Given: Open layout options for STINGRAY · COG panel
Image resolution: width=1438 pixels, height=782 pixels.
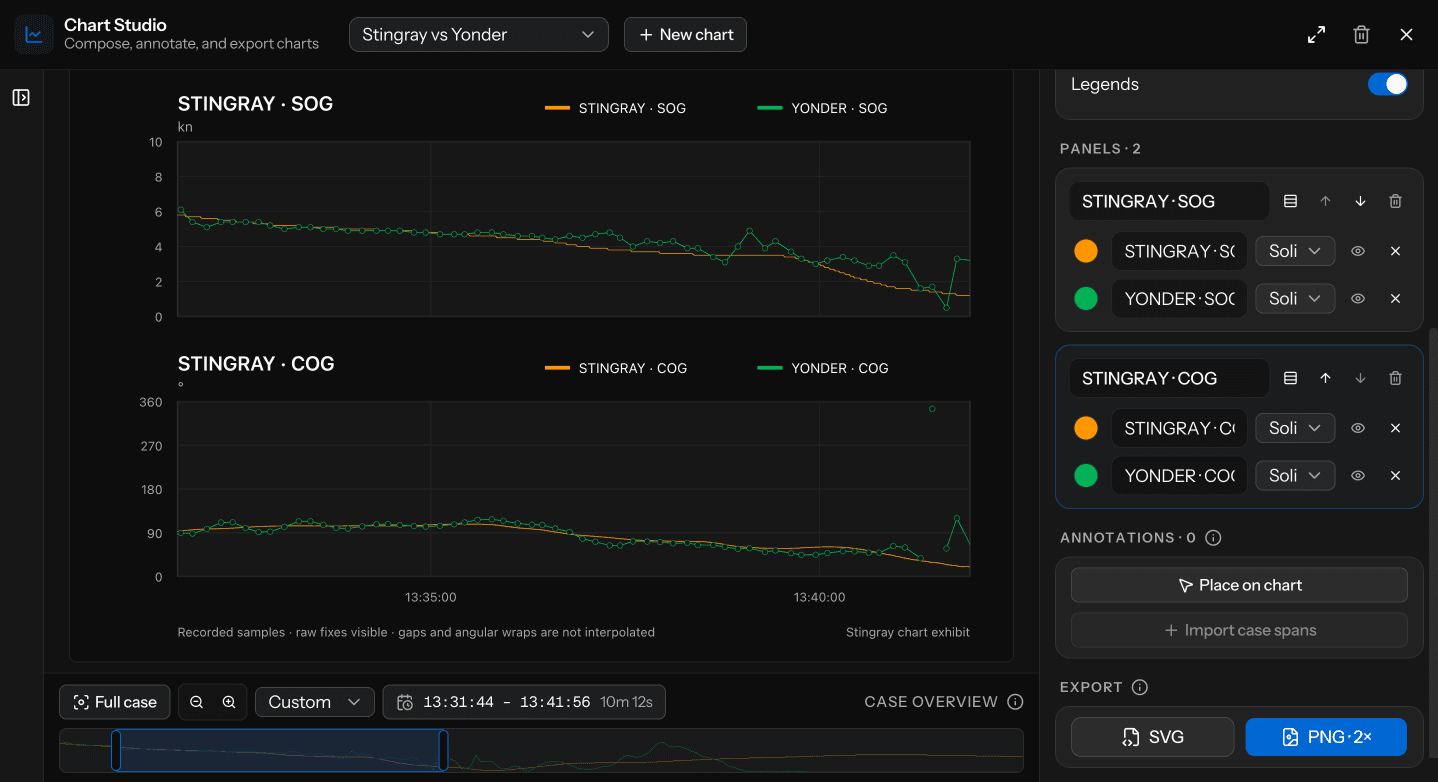Looking at the screenshot, I should [1290, 378].
